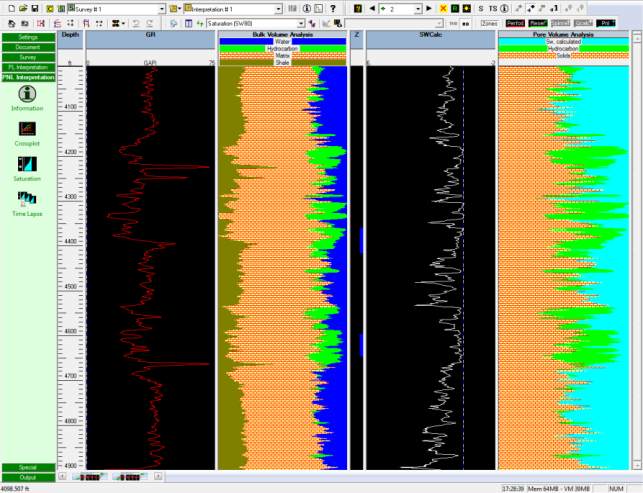Go to next item with right arrow
Image resolution: width=643 pixels, height=493 pixels.
pos(429,9)
